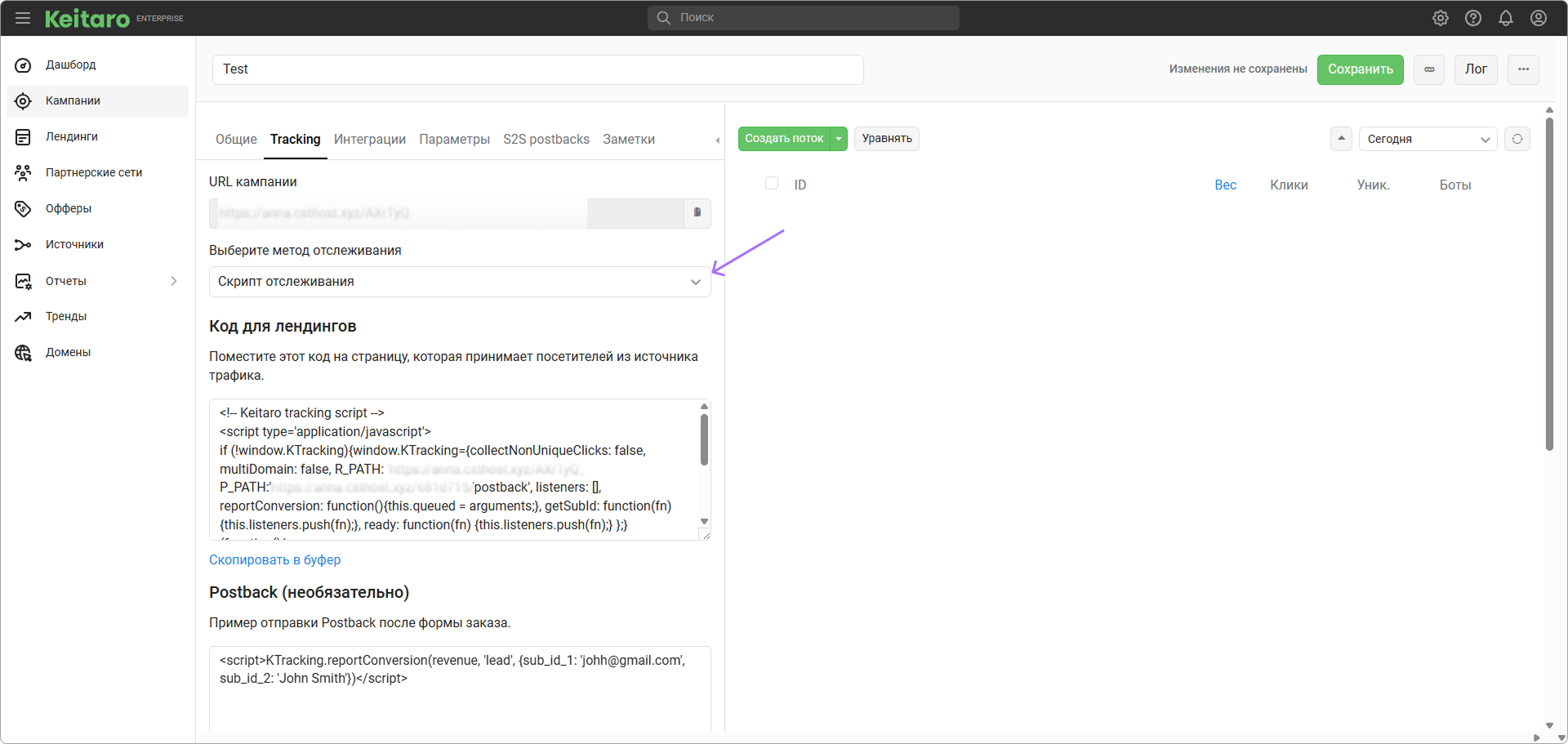
Task: Open notifications bell
Action: pos(1506,18)
